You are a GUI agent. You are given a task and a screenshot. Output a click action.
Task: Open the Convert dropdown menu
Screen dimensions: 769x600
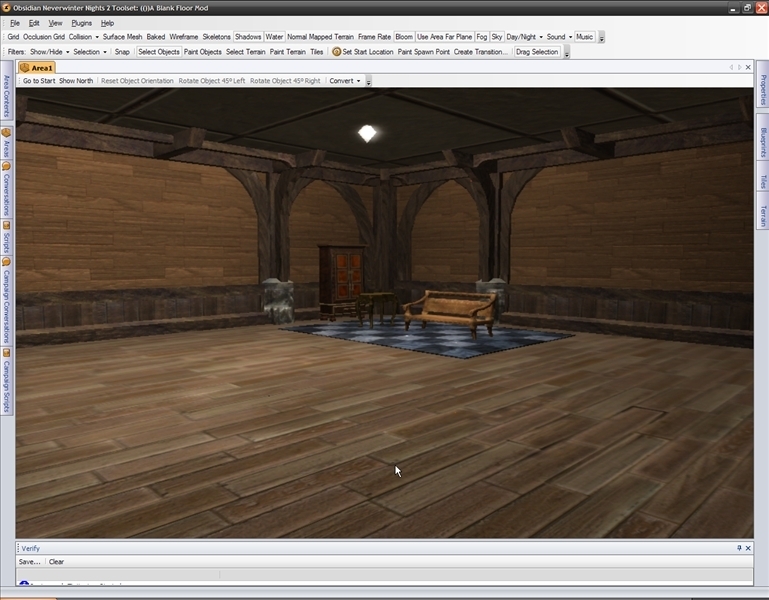345,81
